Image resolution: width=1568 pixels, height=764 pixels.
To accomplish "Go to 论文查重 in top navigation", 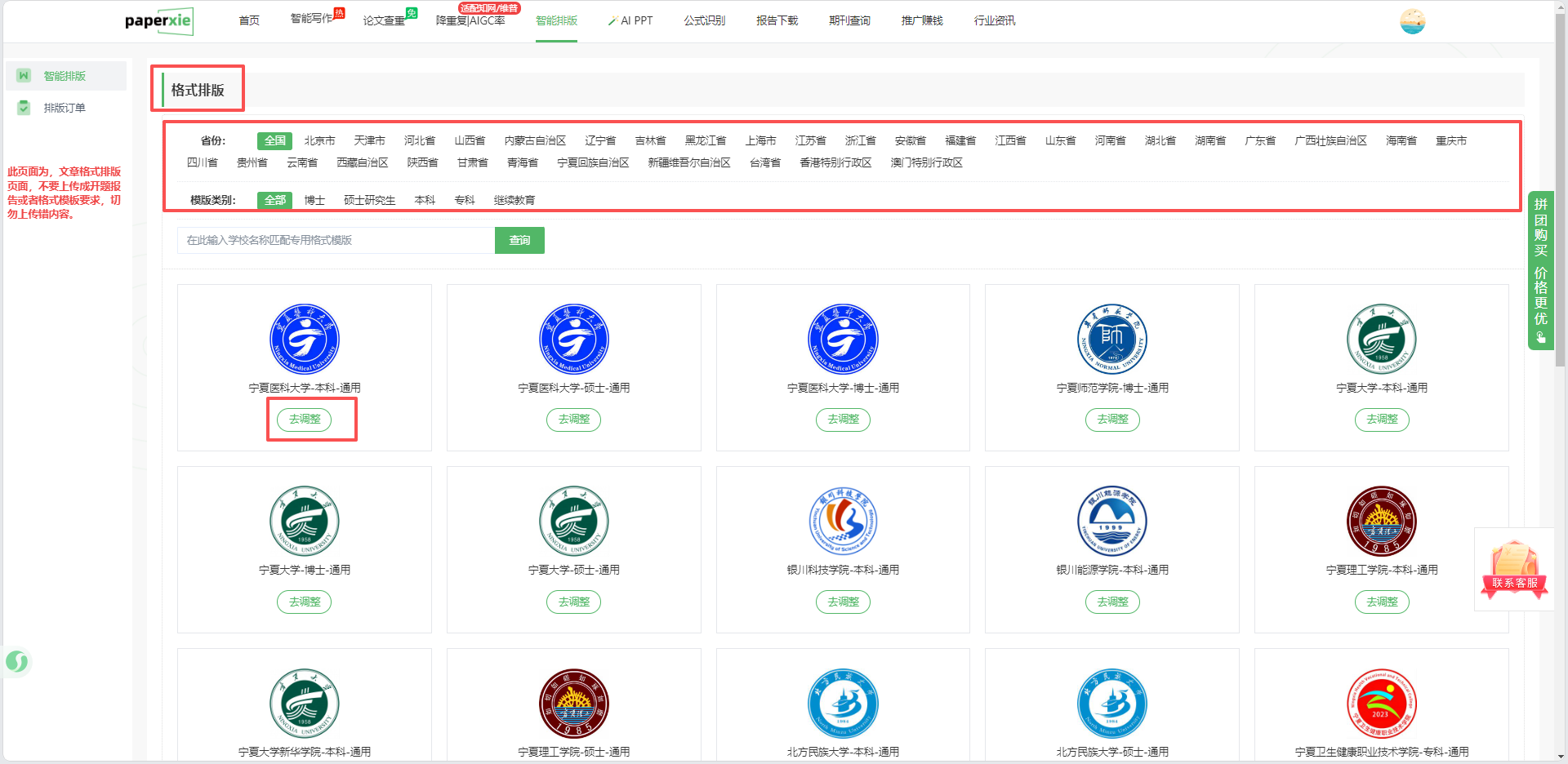I will click(384, 20).
